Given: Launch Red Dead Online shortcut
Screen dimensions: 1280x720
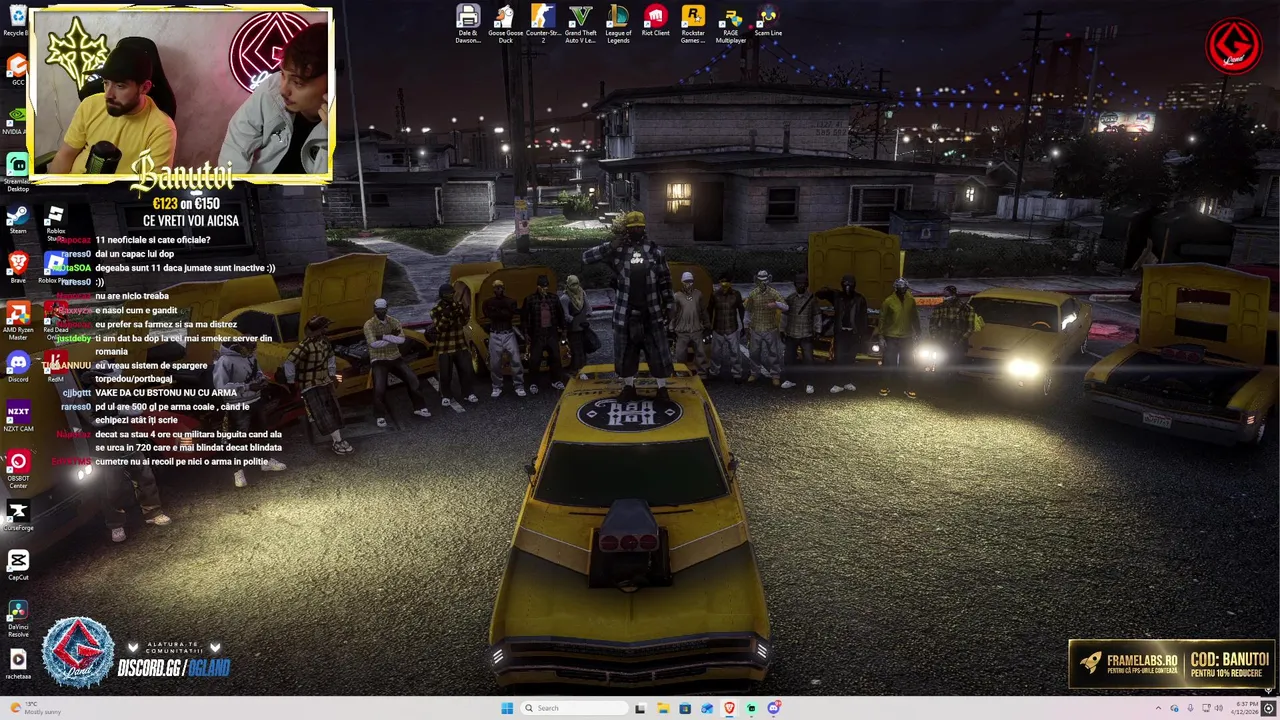Looking at the screenshot, I should 55,322.
